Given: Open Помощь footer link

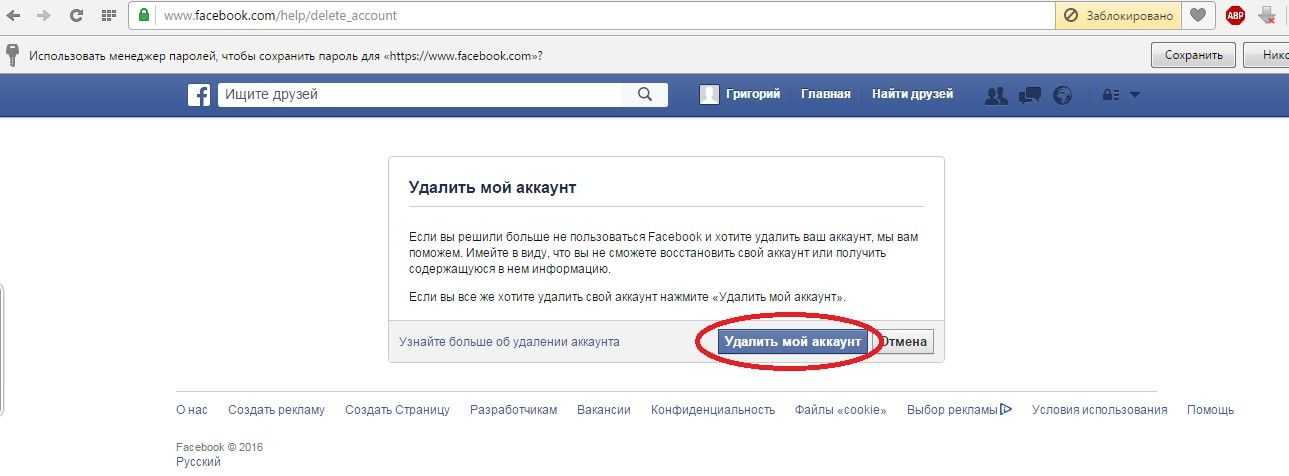Looking at the screenshot, I should point(1210,410).
